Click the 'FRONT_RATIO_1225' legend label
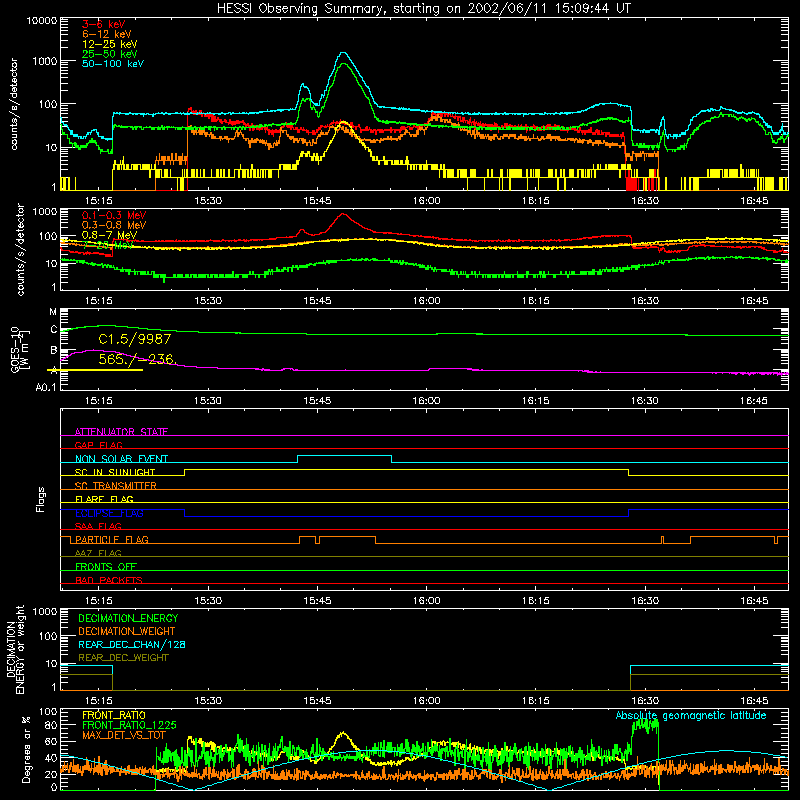800x800 pixels. pyautogui.click(x=129, y=725)
